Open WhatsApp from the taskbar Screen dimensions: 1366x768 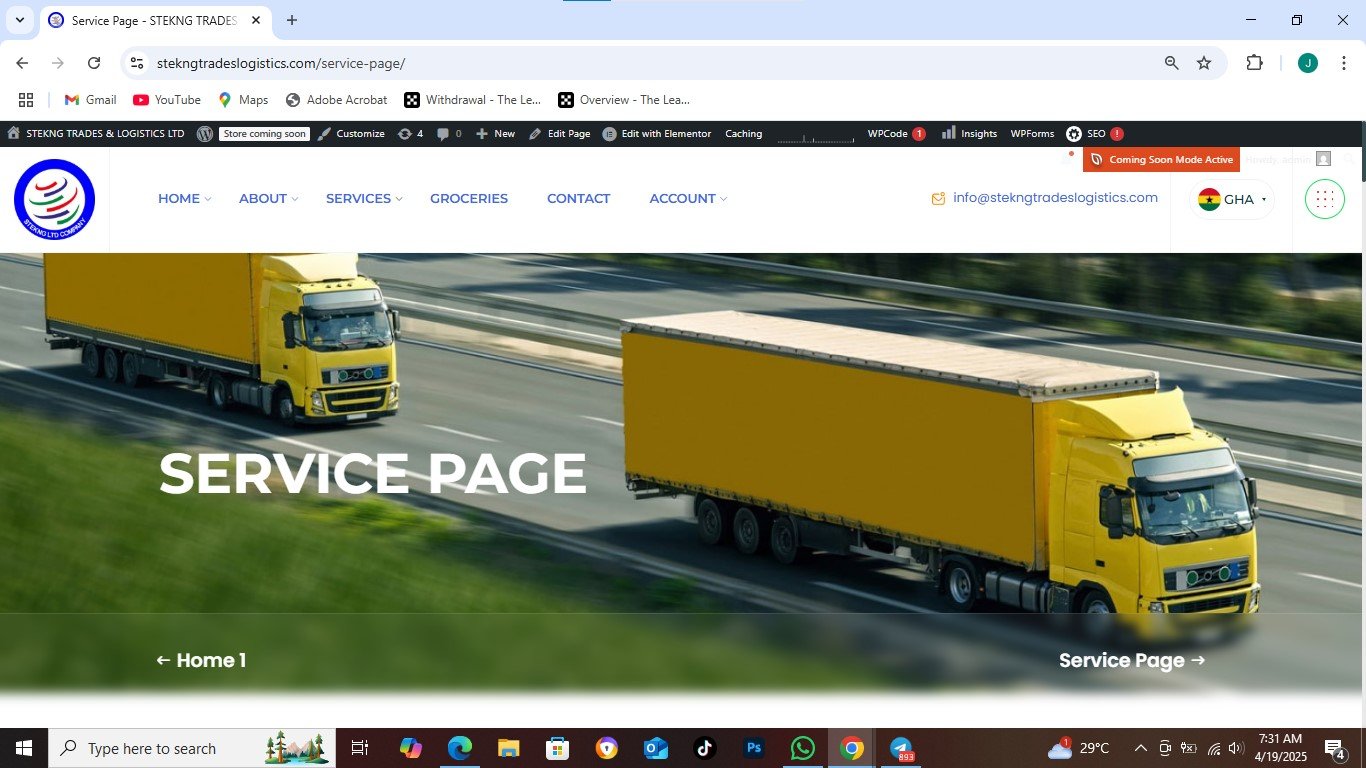(x=802, y=748)
